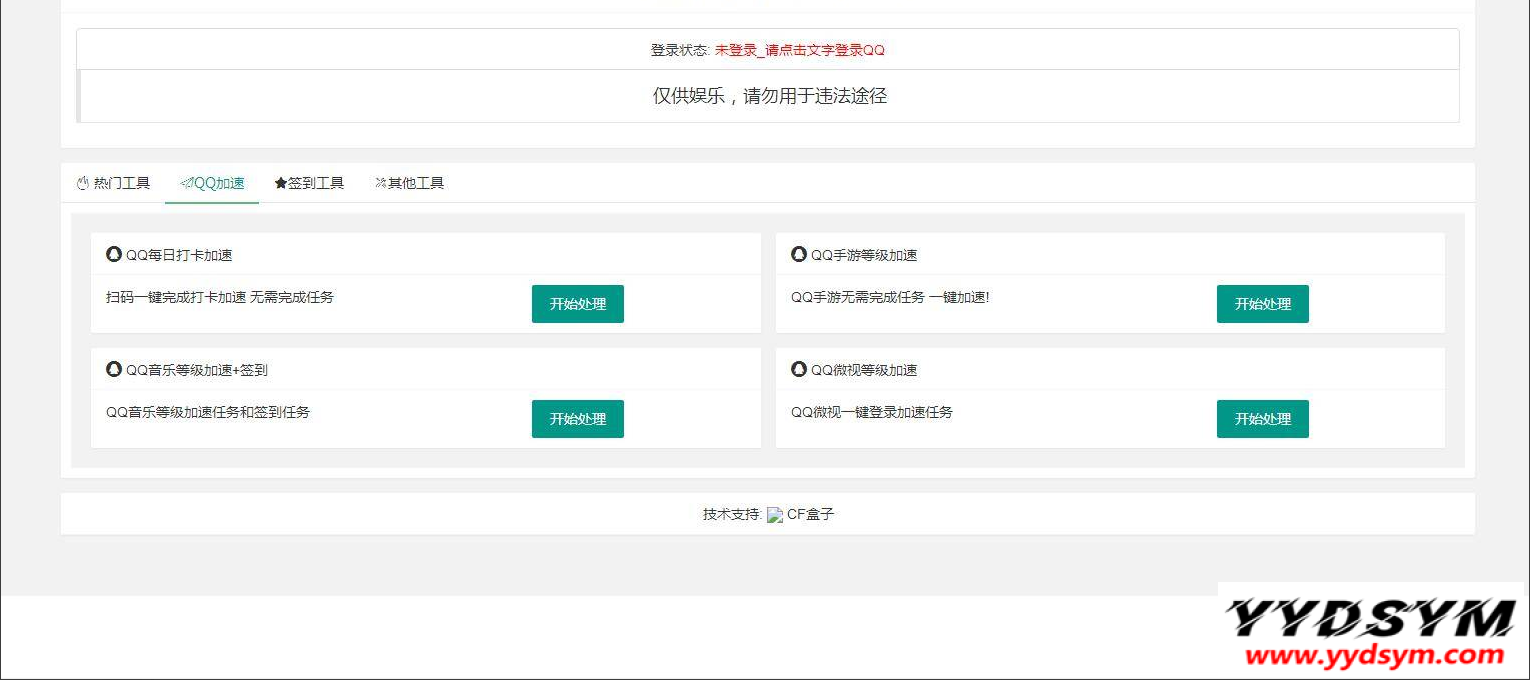Switch to the QQ加速 tab
The height and width of the screenshot is (680, 1530).
pyautogui.click(x=212, y=183)
